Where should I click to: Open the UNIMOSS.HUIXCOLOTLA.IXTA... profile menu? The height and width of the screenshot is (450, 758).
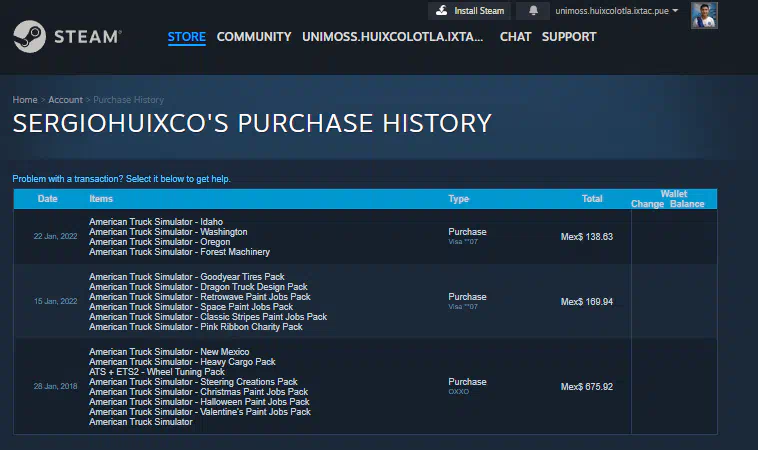(x=393, y=37)
